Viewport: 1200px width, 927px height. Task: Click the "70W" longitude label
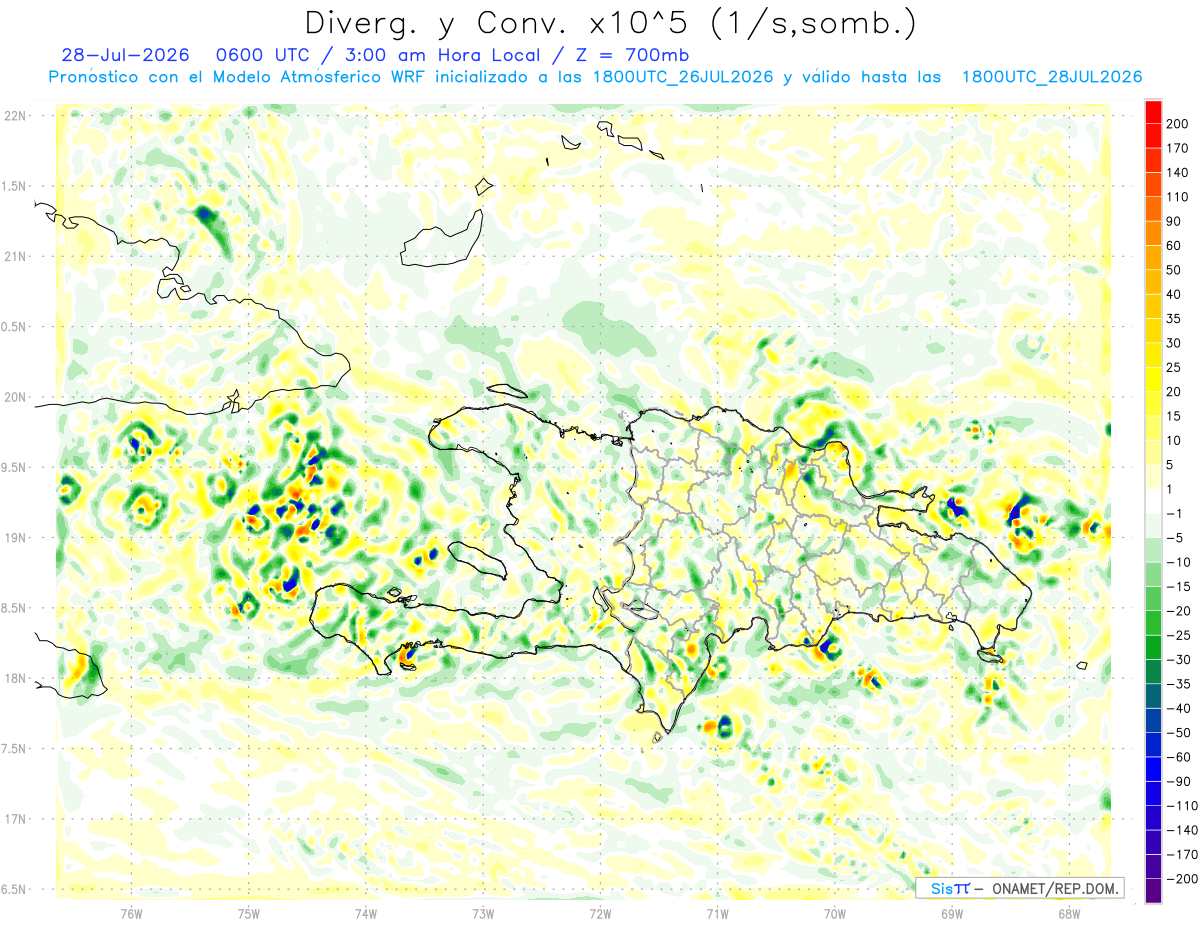pos(834,914)
